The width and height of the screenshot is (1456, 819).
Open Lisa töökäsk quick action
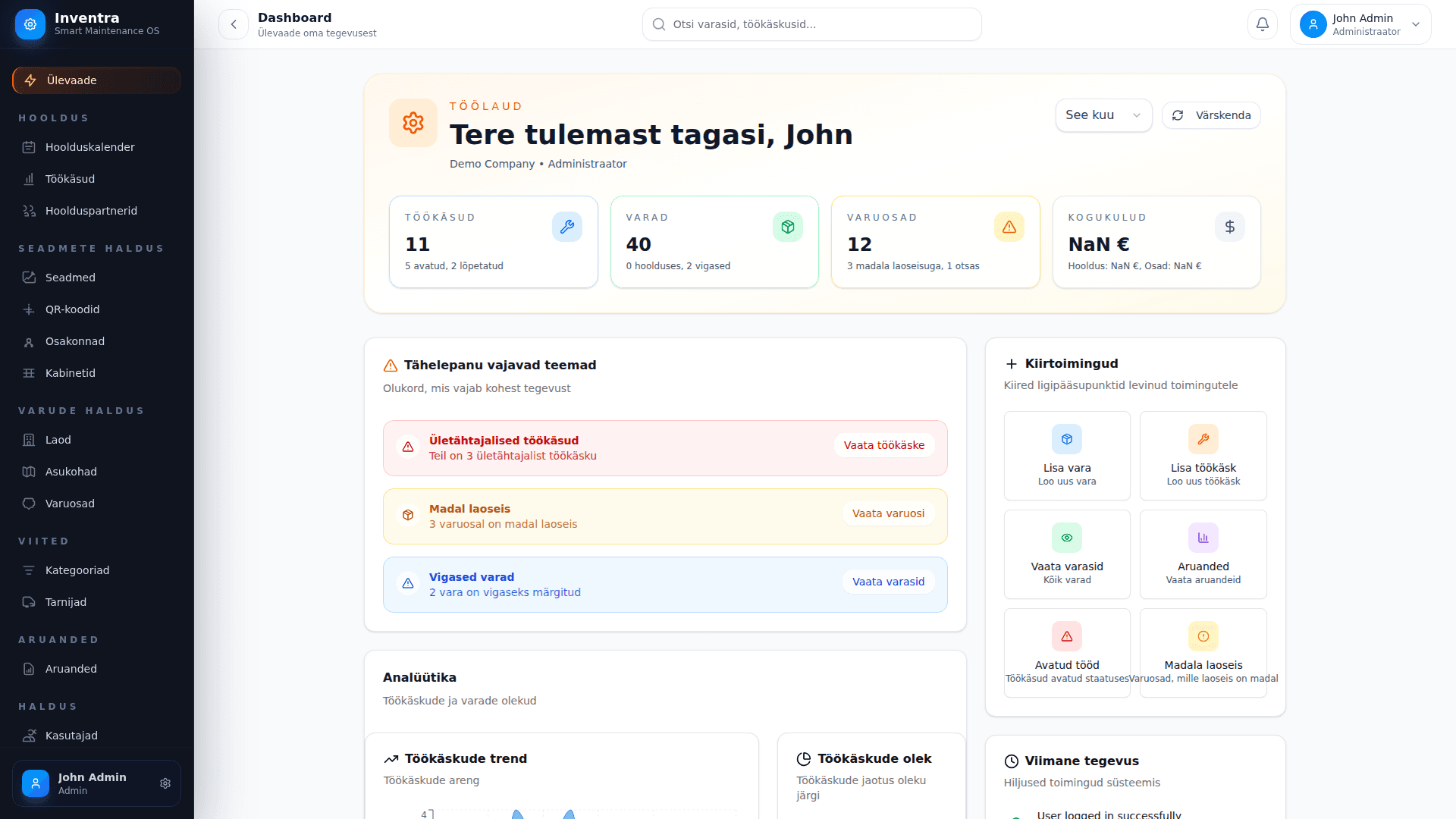1203,455
